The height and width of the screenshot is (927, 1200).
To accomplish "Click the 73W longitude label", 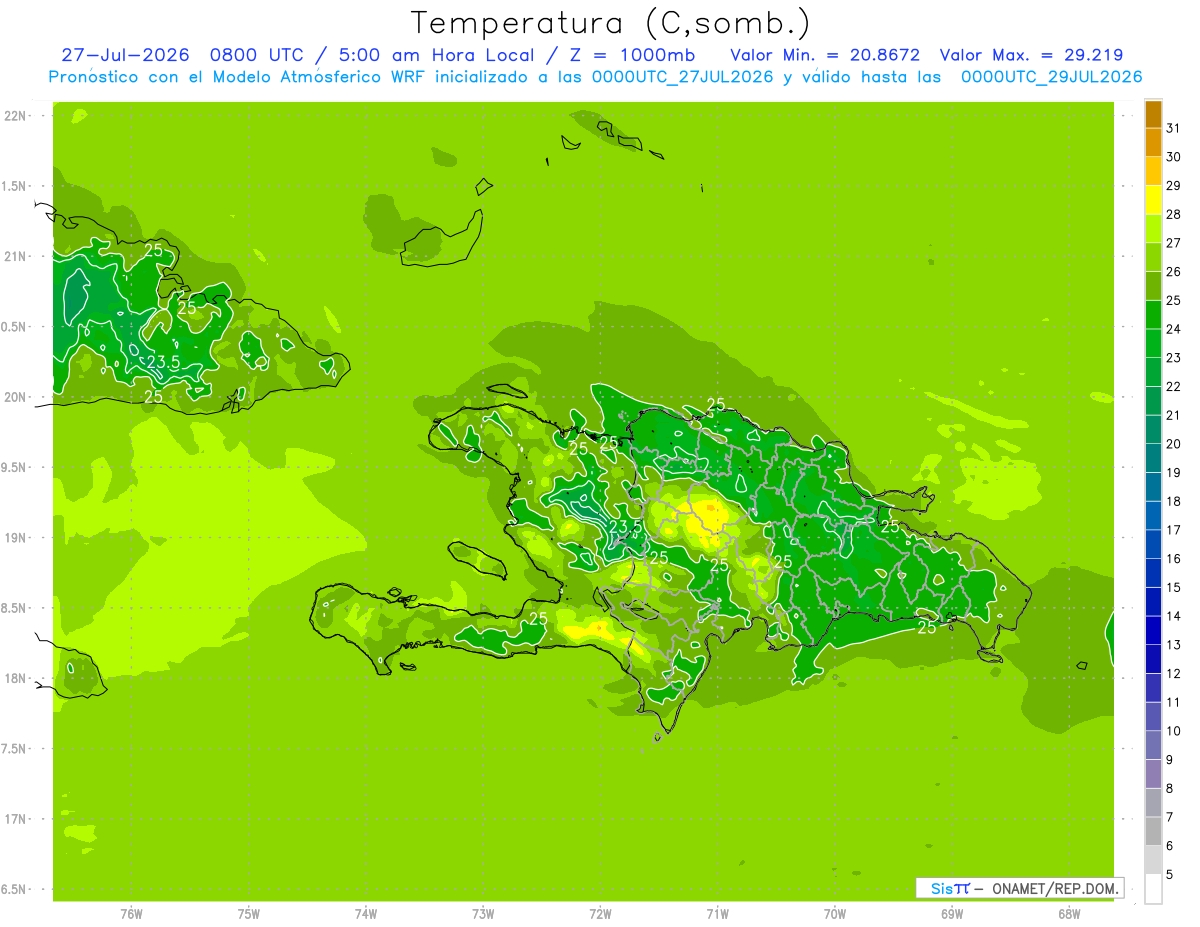I will (x=483, y=914).
